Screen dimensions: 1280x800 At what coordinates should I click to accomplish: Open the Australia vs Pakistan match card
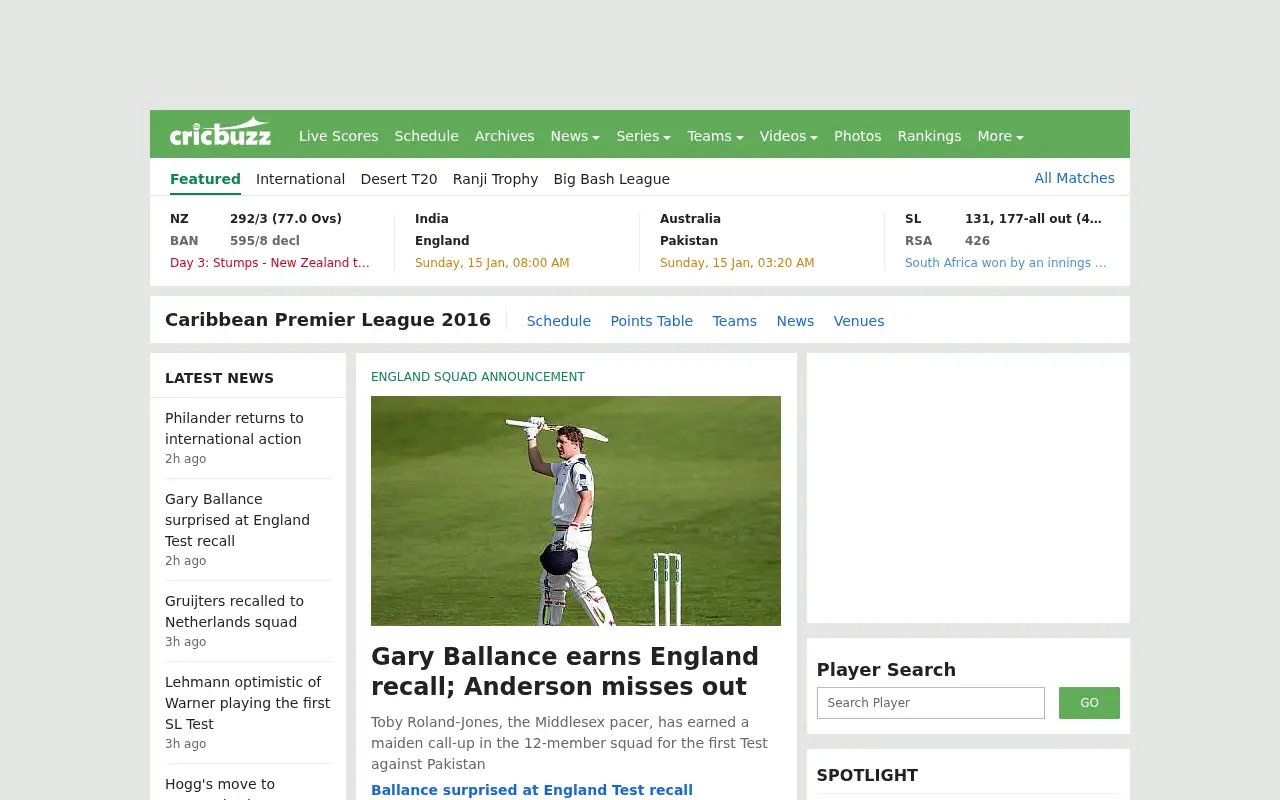click(762, 241)
